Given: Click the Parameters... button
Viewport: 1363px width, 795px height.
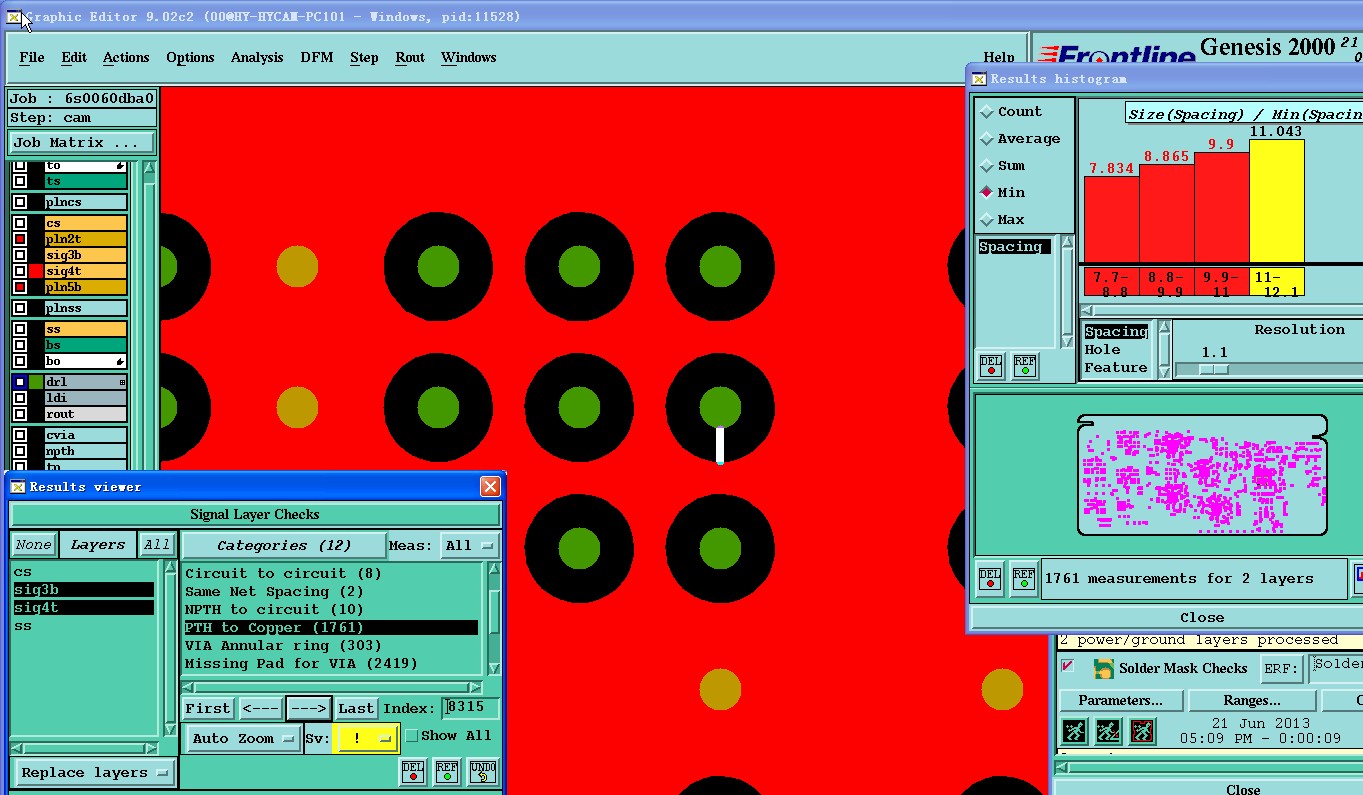Looking at the screenshot, I should point(1120,700).
